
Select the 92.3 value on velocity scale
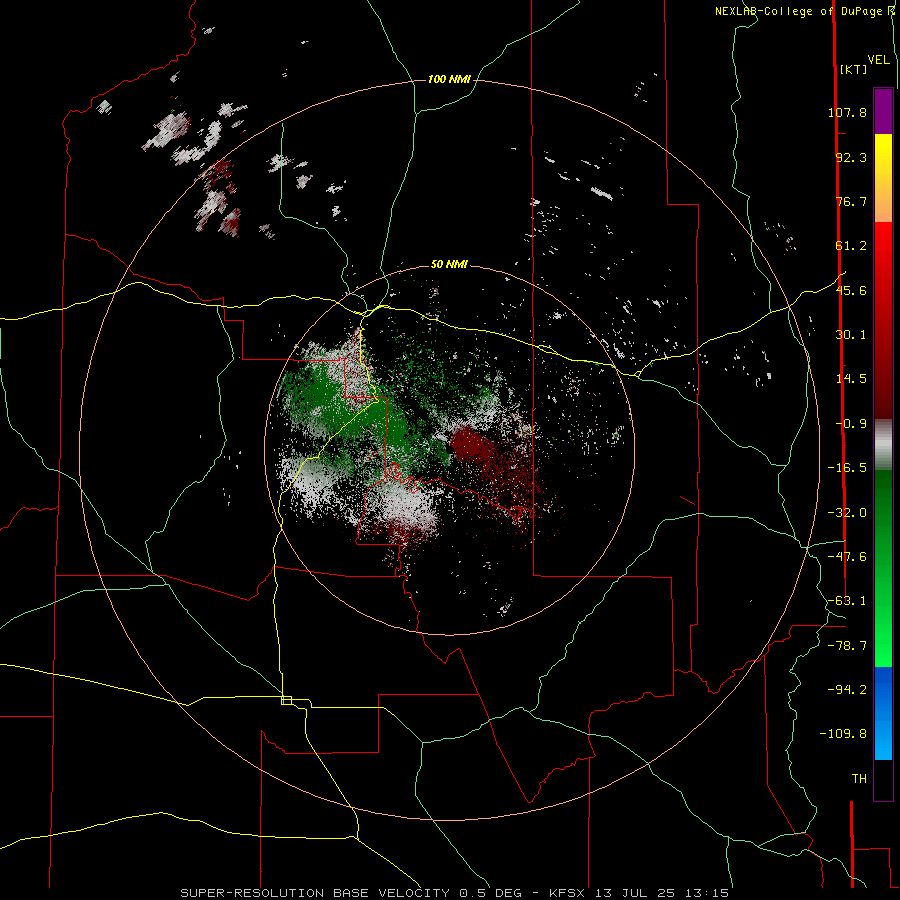(x=851, y=157)
